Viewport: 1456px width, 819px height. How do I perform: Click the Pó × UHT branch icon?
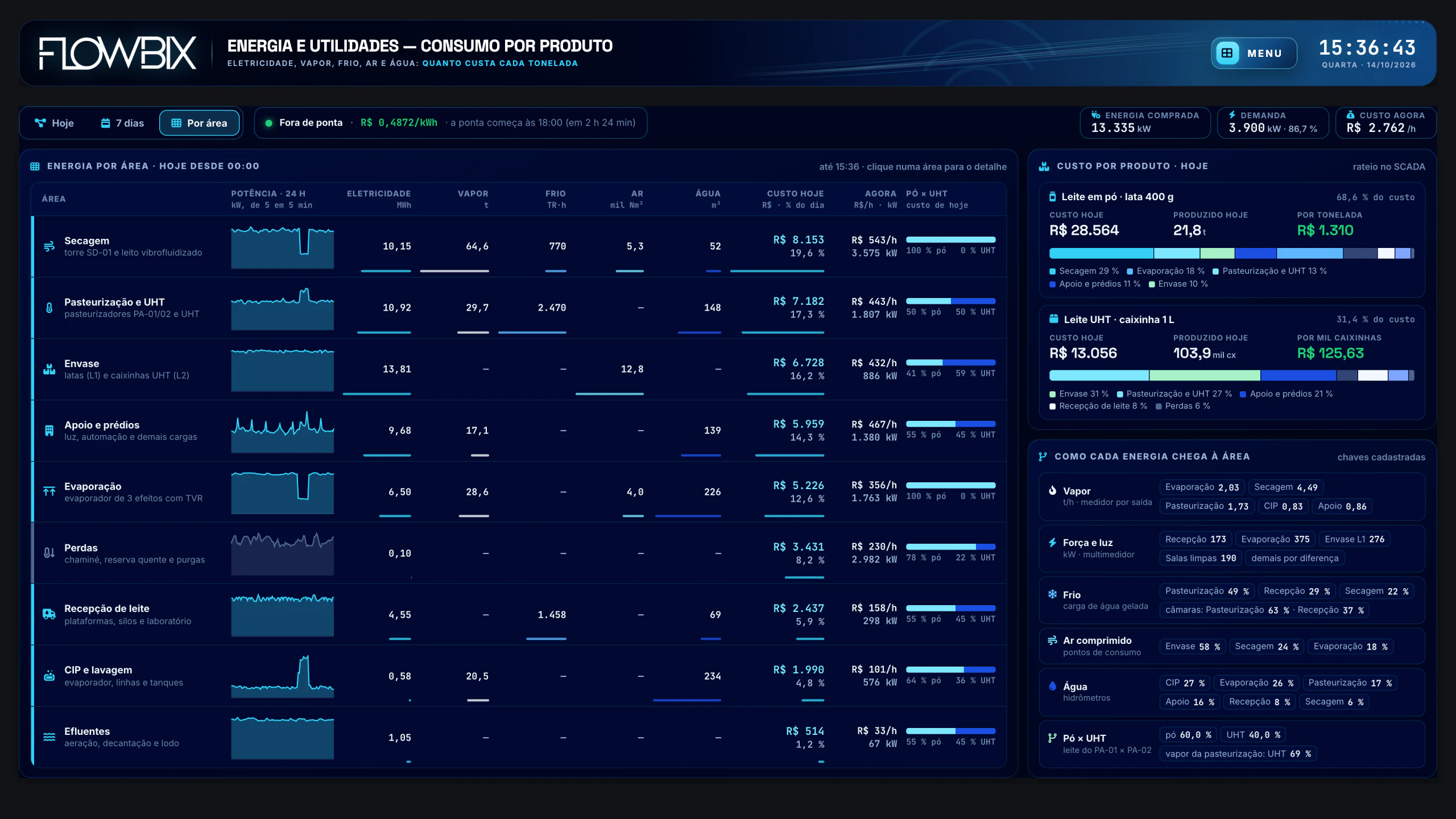tap(1052, 738)
